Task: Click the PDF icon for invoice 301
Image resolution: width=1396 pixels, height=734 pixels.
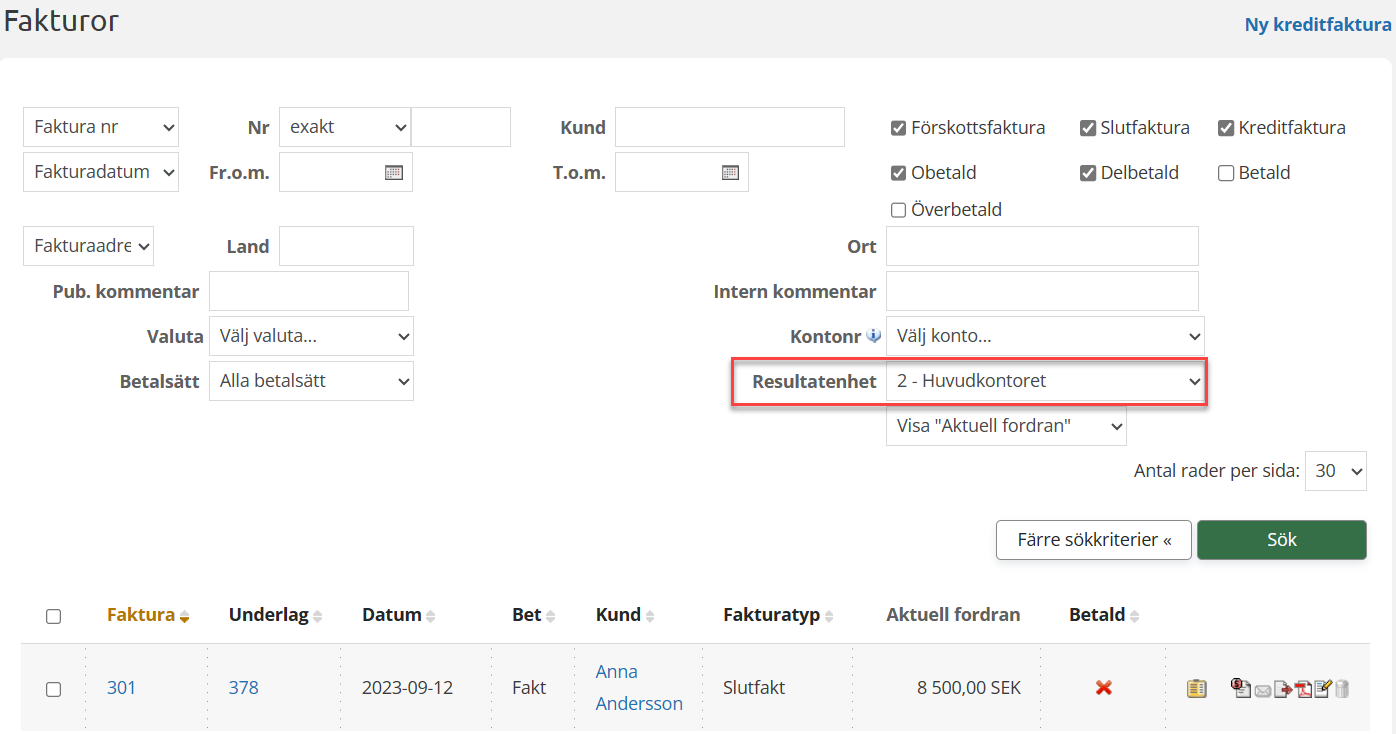Action: (1303, 688)
